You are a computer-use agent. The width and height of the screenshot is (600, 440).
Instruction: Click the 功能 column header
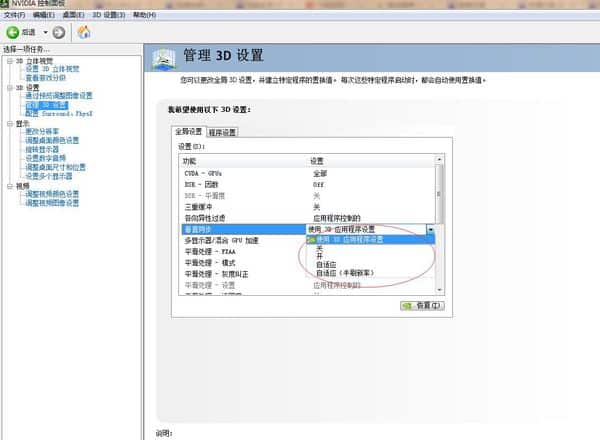click(189, 161)
